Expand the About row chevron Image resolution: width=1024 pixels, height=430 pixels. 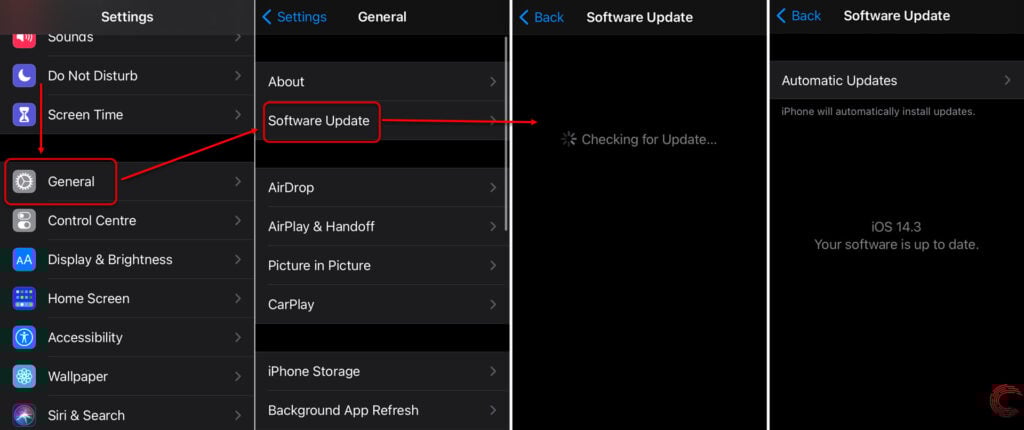(492, 82)
